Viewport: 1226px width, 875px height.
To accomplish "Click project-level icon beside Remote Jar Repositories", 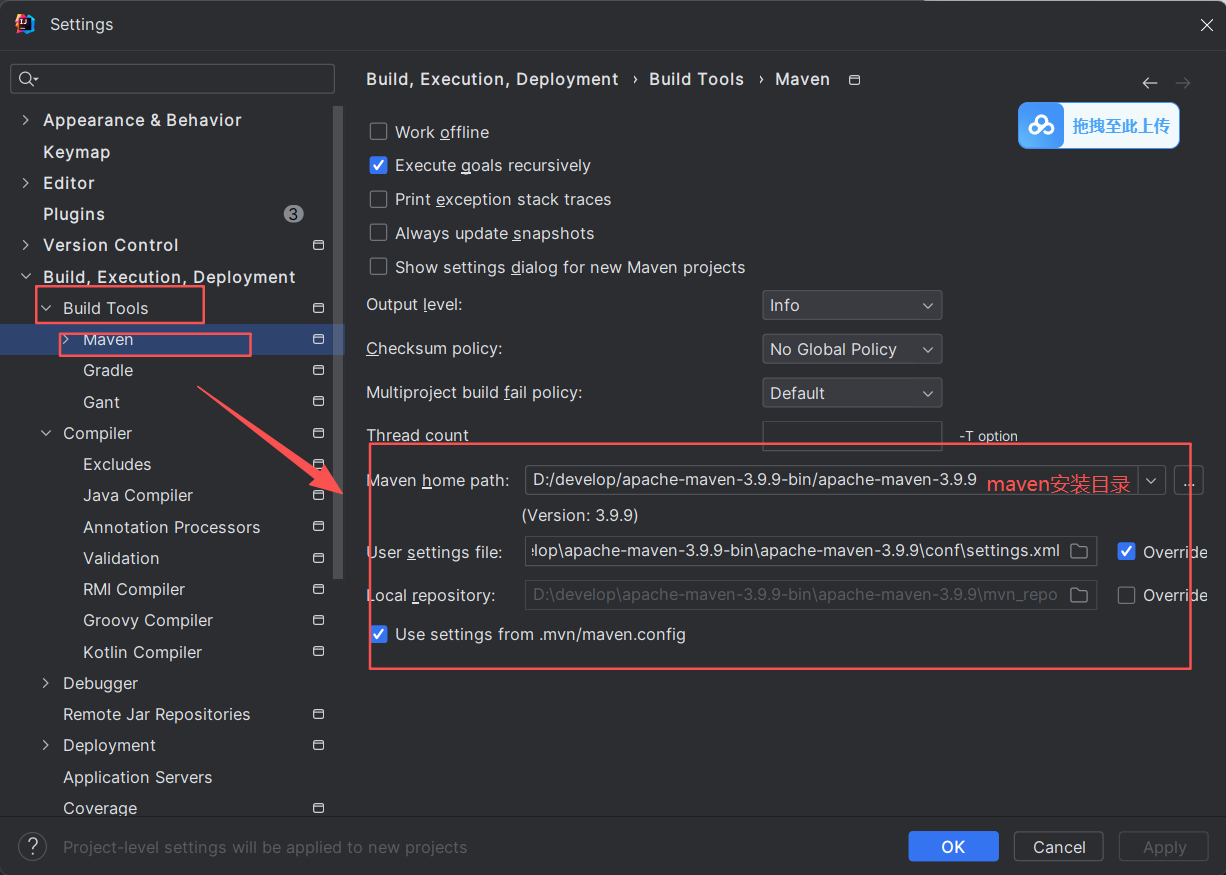I will [318, 714].
